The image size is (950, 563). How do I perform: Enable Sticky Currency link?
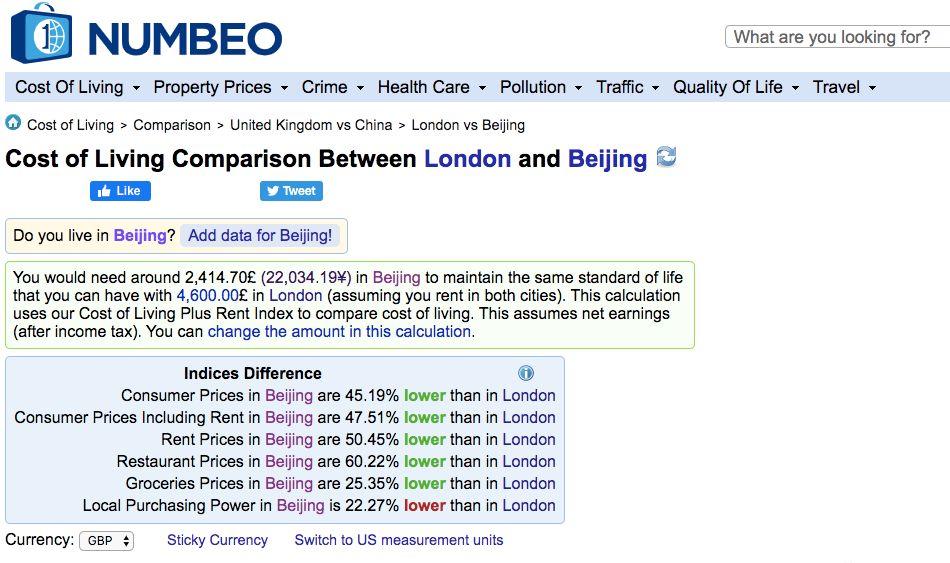[217, 540]
